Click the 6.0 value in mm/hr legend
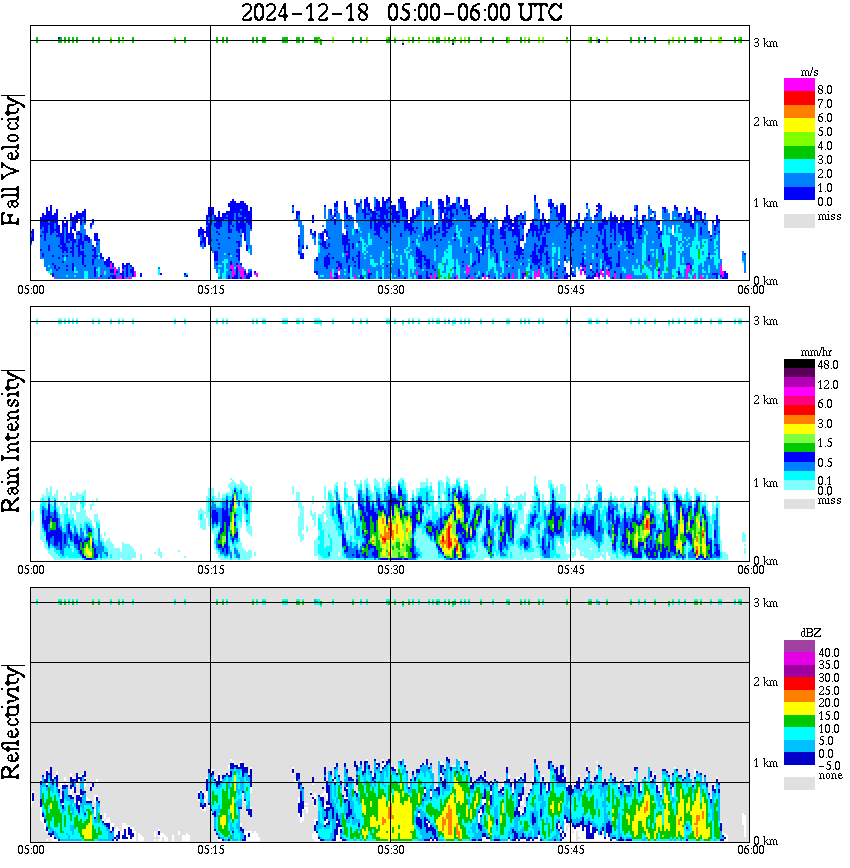 pos(825,404)
